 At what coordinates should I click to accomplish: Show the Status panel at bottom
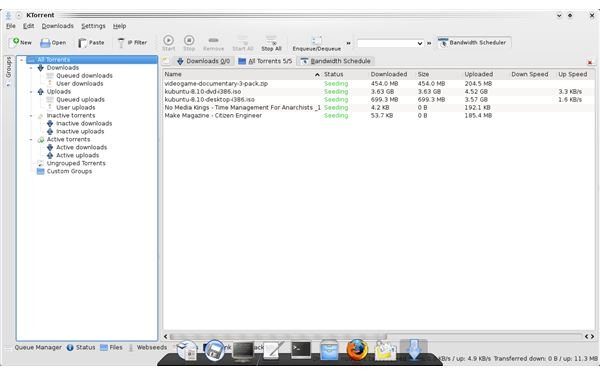81,347
